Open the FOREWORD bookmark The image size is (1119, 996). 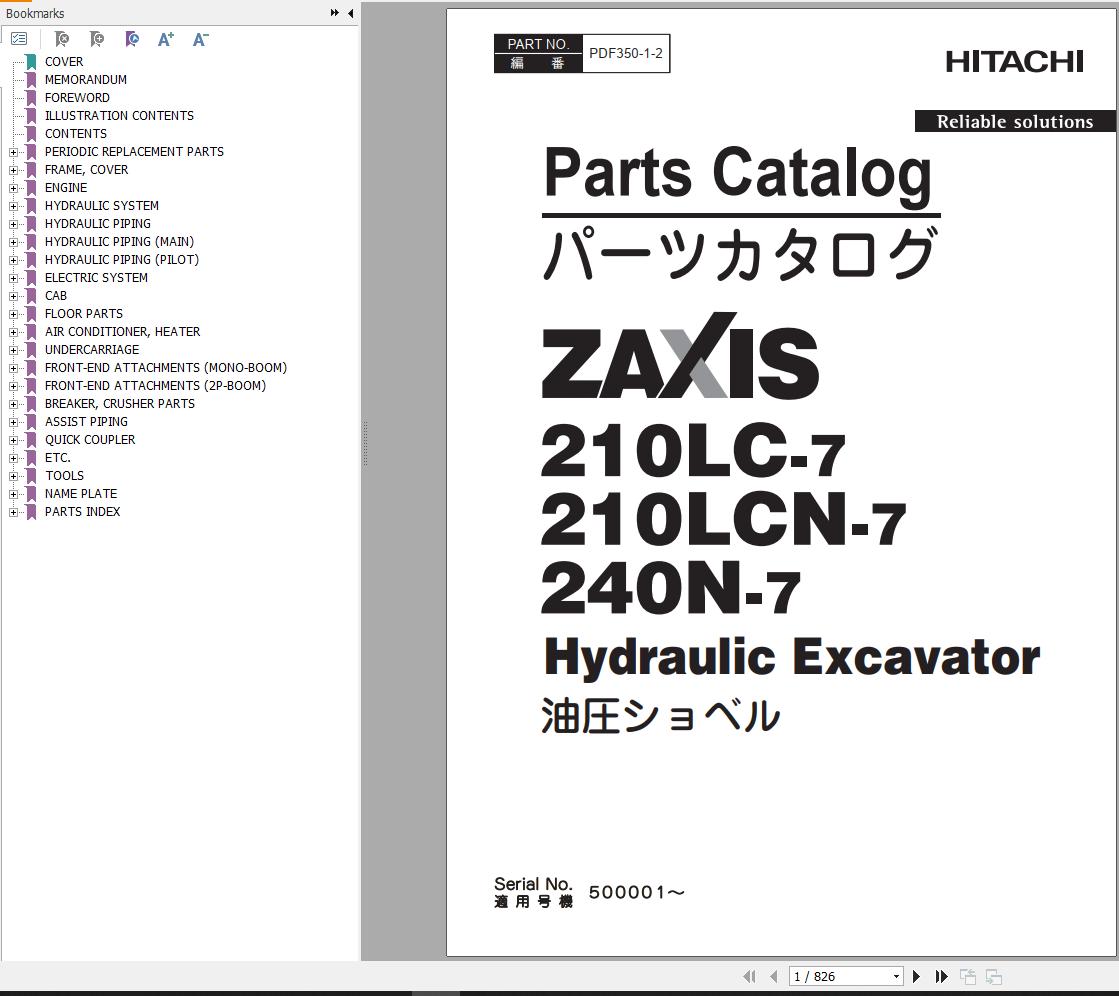(x=77, y=98)
